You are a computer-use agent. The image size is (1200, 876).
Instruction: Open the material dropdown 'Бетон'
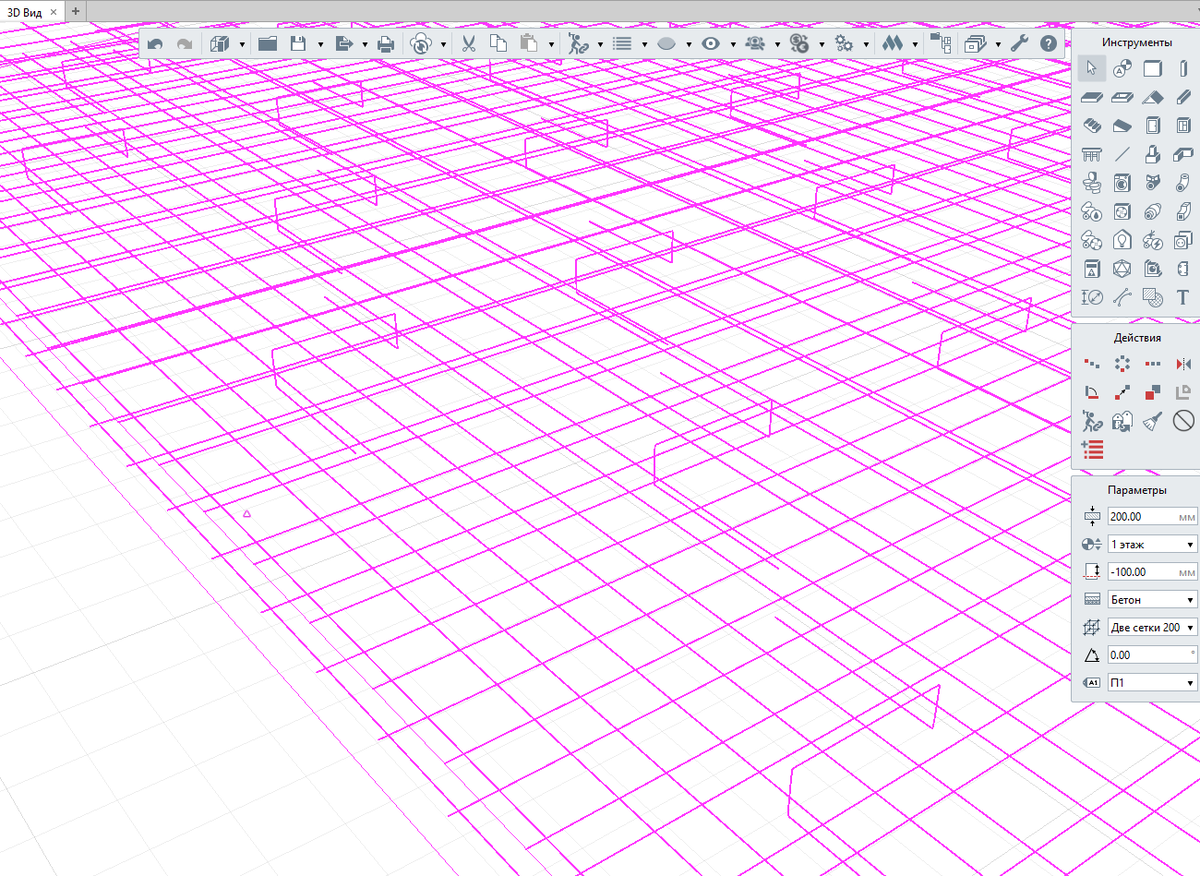point(1152,600)
